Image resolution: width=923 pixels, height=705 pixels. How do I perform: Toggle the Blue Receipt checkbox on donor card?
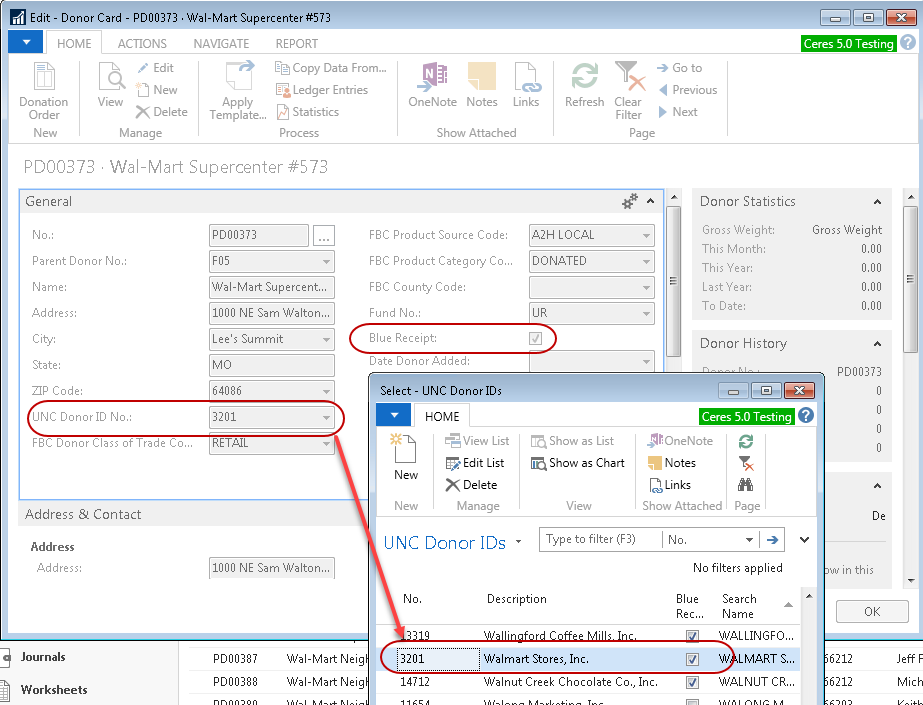coord(536,339)
